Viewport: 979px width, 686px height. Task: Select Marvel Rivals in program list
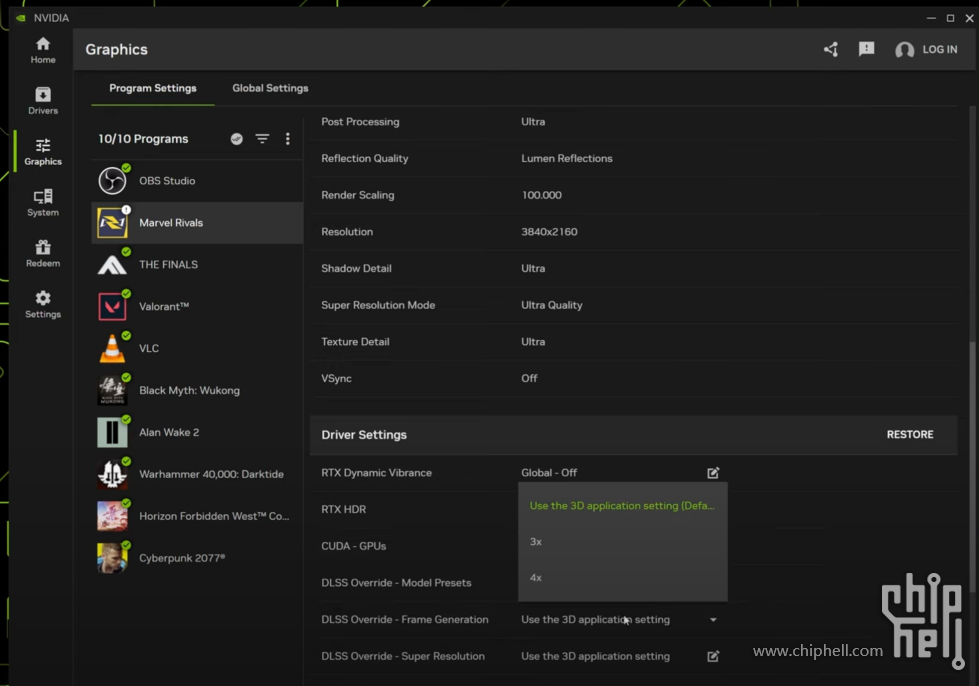click(x=197, y=223)
